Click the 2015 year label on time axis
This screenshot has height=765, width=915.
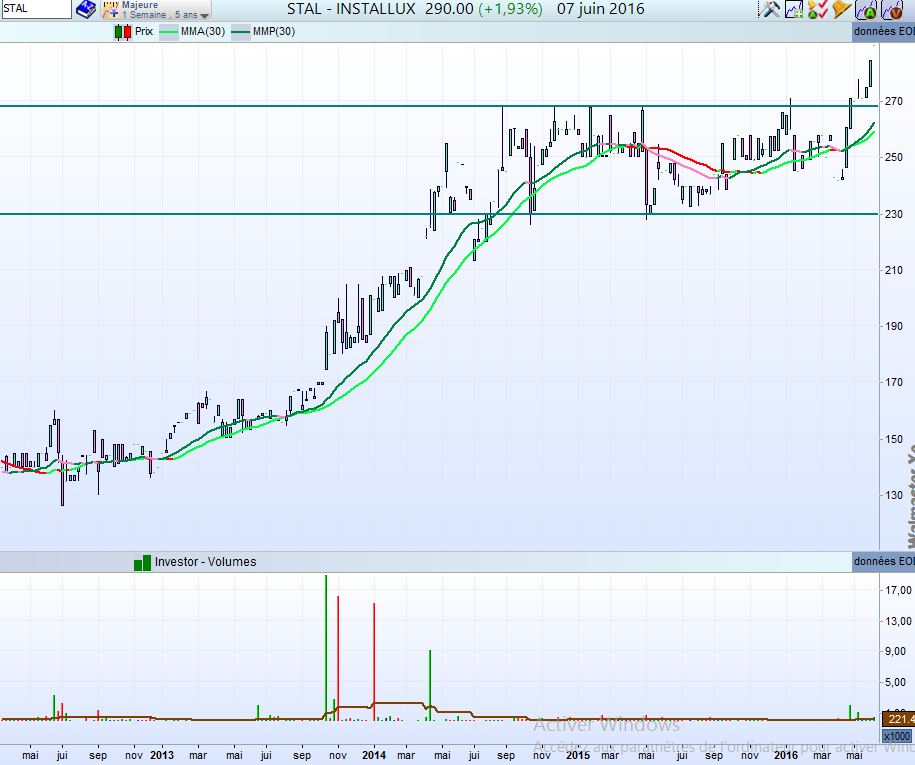(x=578, y=755)
